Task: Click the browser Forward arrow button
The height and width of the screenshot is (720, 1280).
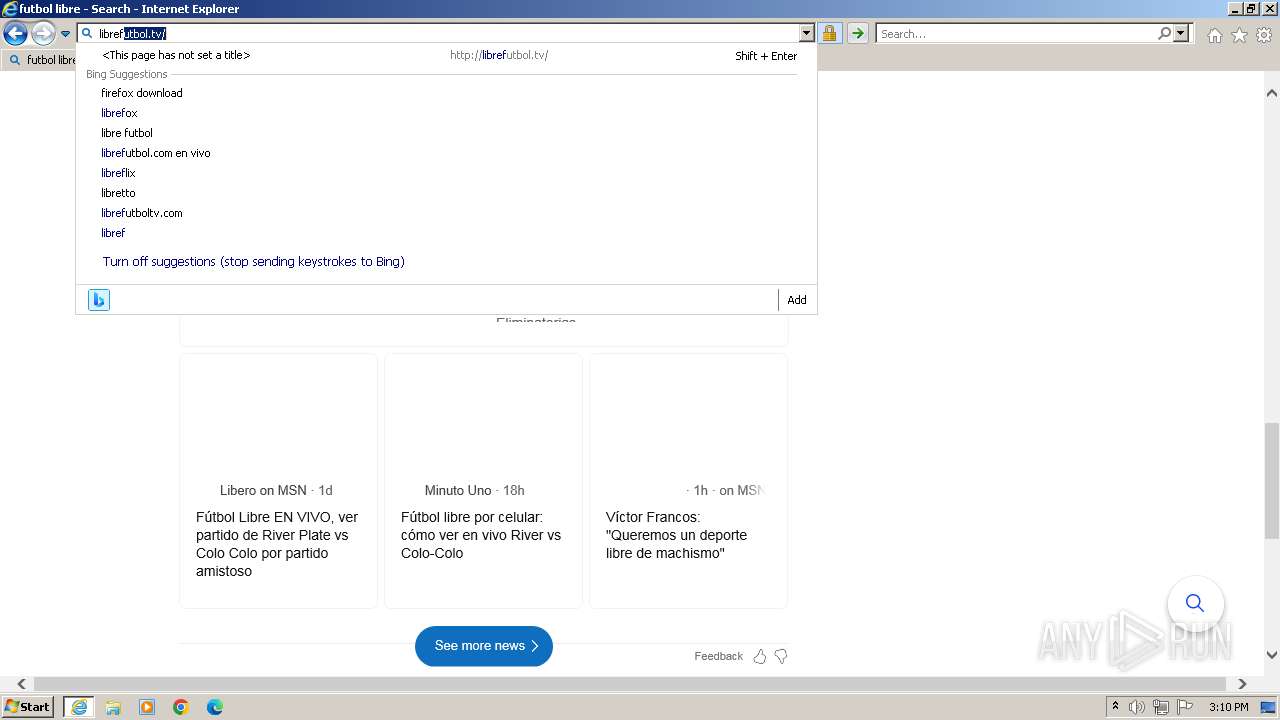Action: click(42, 34)
